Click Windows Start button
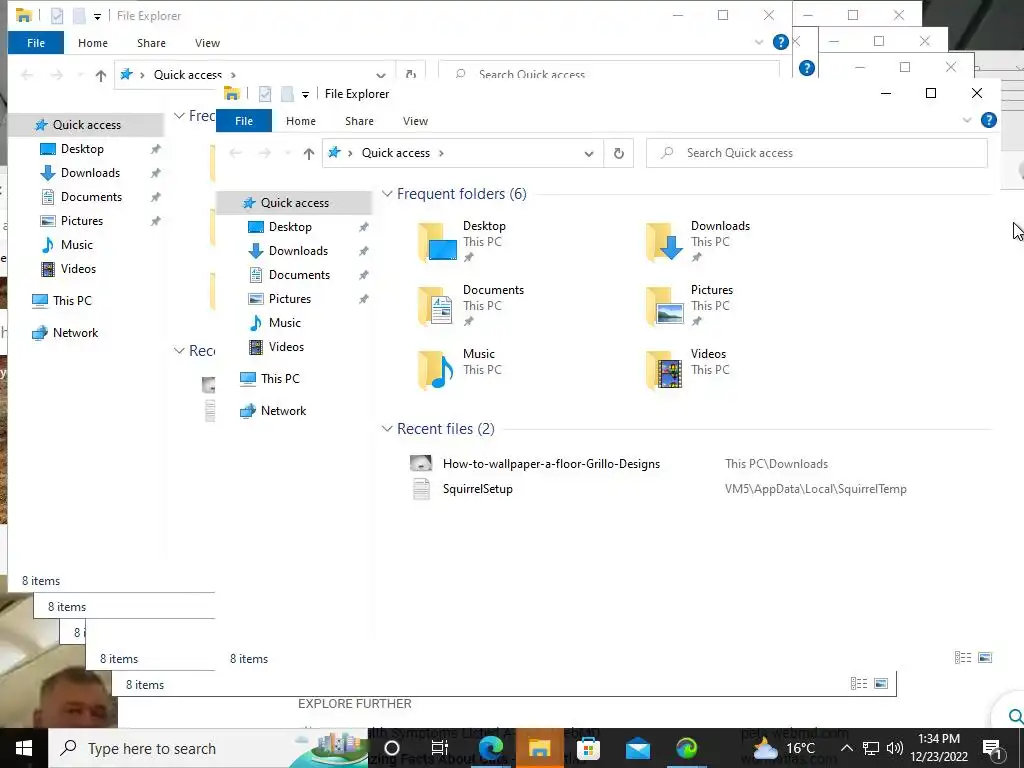The width and height of the screenshot is (1024, 768). coord(24,748)
